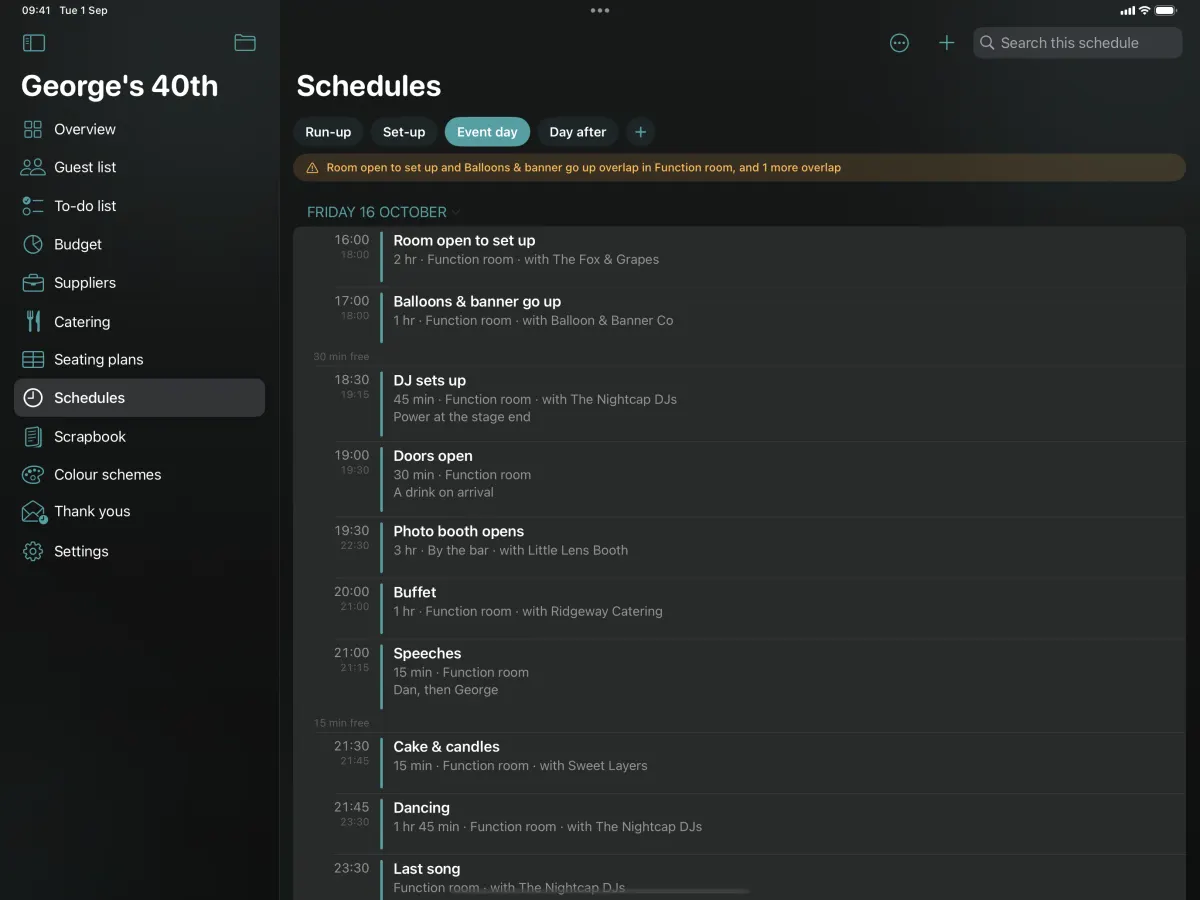The height and width of the screenshot is (900, 1200).
Task: Click the Guest list people icon
Action: click(x=33, y=167)
